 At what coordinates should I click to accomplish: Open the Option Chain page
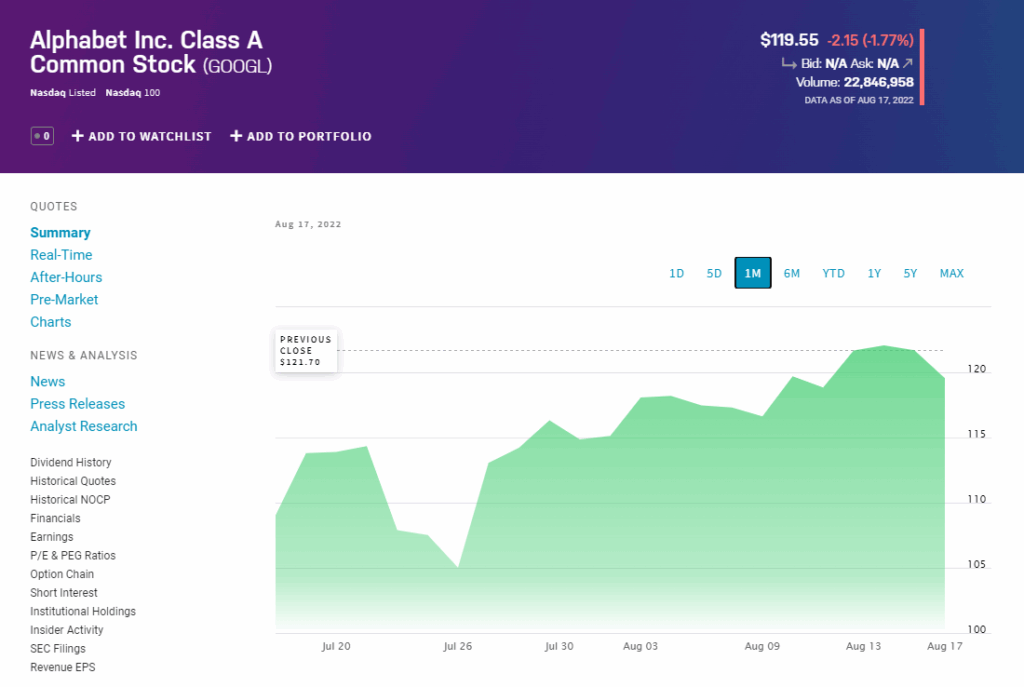pos(62,574)
